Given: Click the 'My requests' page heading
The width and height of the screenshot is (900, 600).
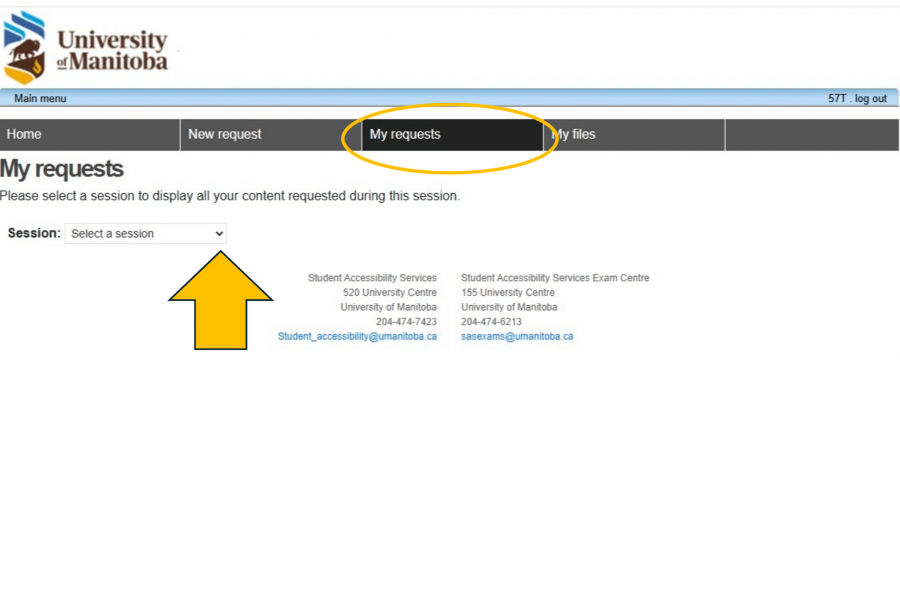Looking at the screenshot, I should (62, 168).
